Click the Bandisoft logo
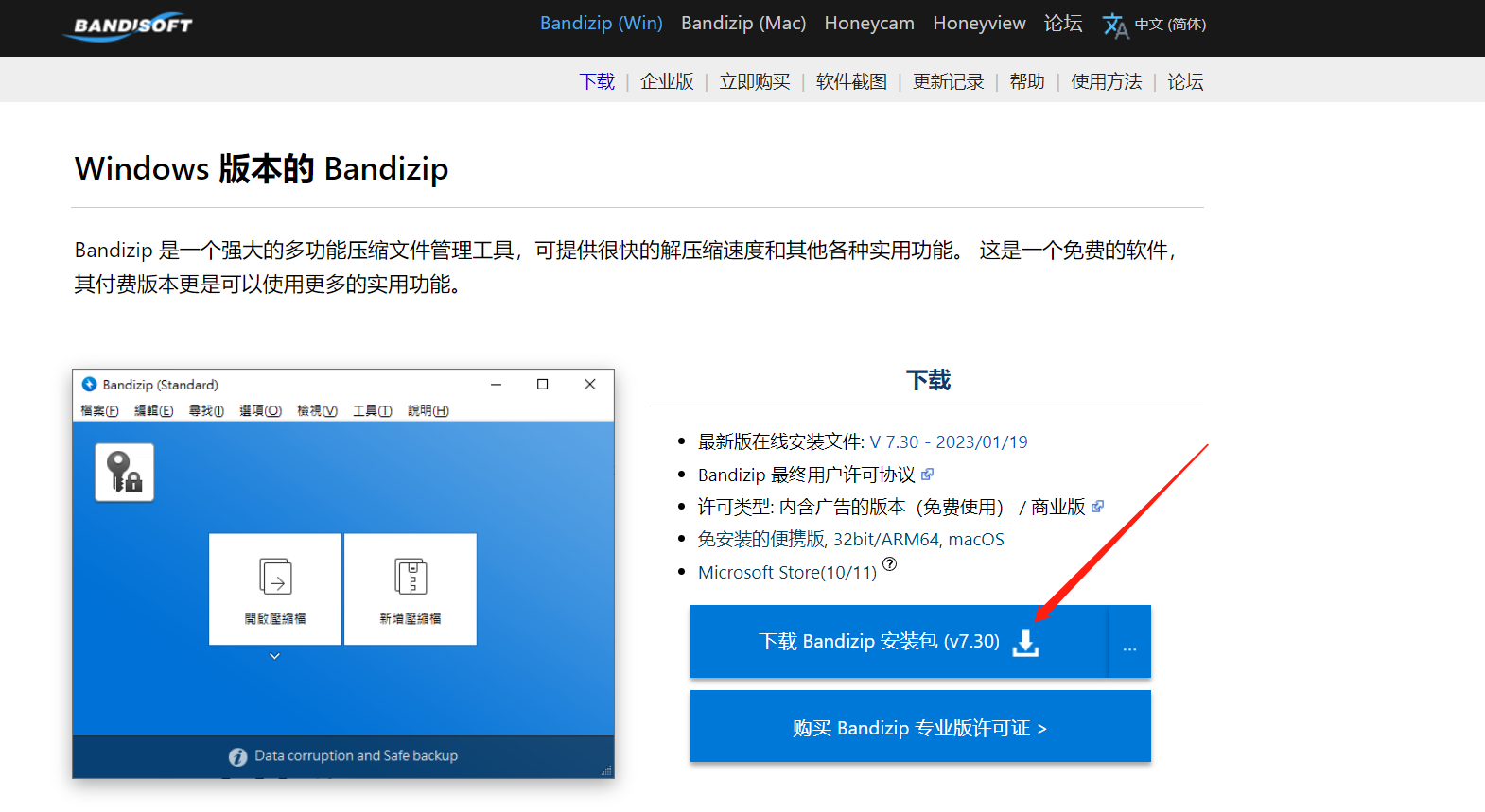The image size is (1485, 812). (x=129, y=26)
